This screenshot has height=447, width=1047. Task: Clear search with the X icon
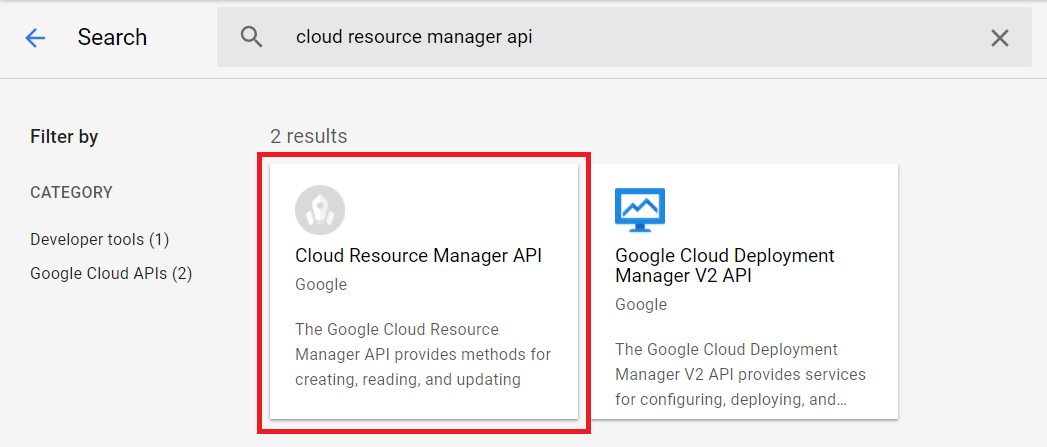999,38
